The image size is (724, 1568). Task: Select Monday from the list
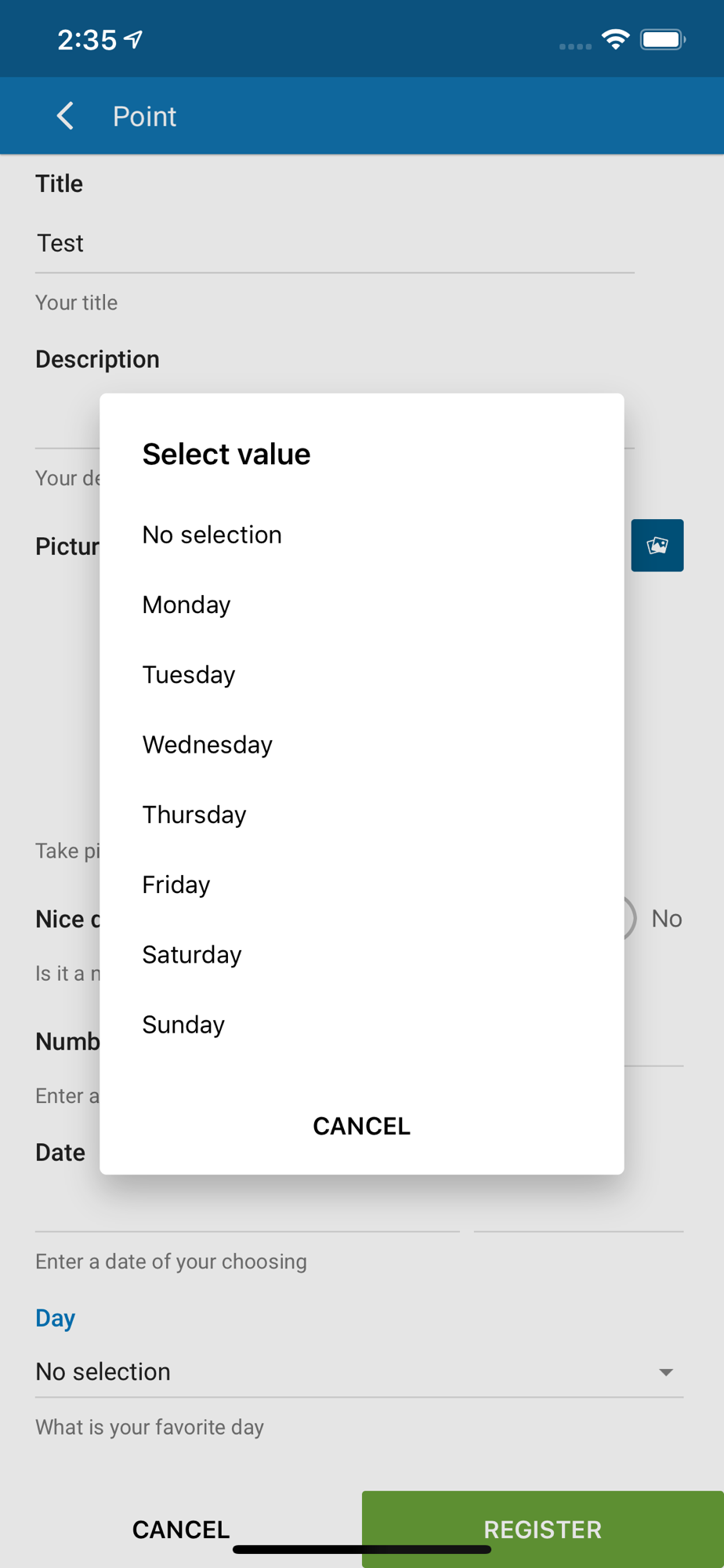coord(362,604)
